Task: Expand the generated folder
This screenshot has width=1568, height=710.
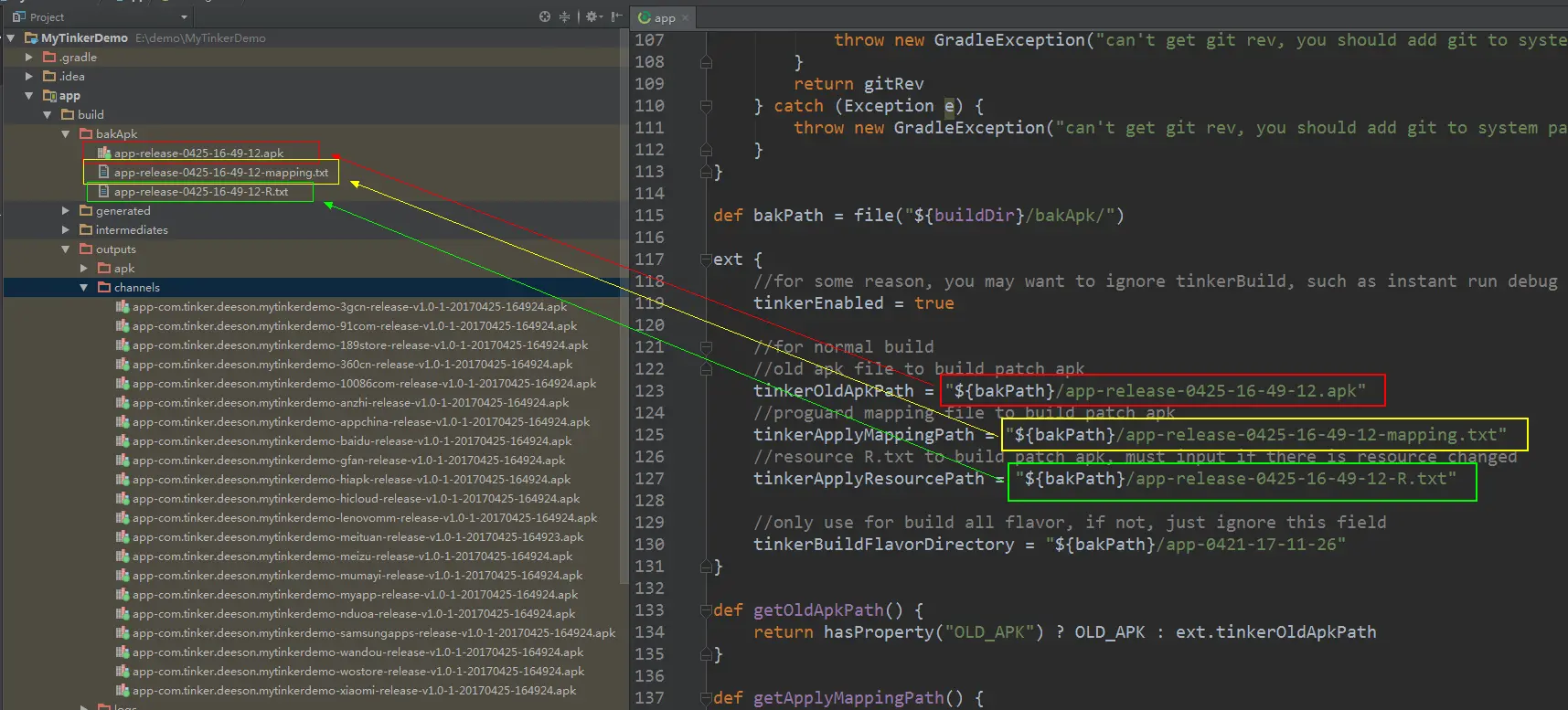Action: click(66, 210)
